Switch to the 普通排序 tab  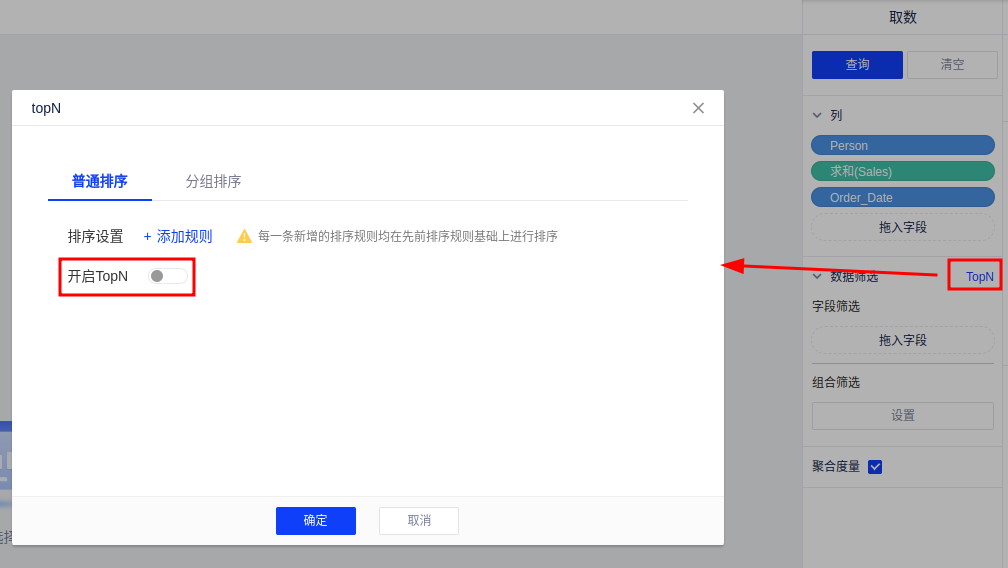[100, 181]
